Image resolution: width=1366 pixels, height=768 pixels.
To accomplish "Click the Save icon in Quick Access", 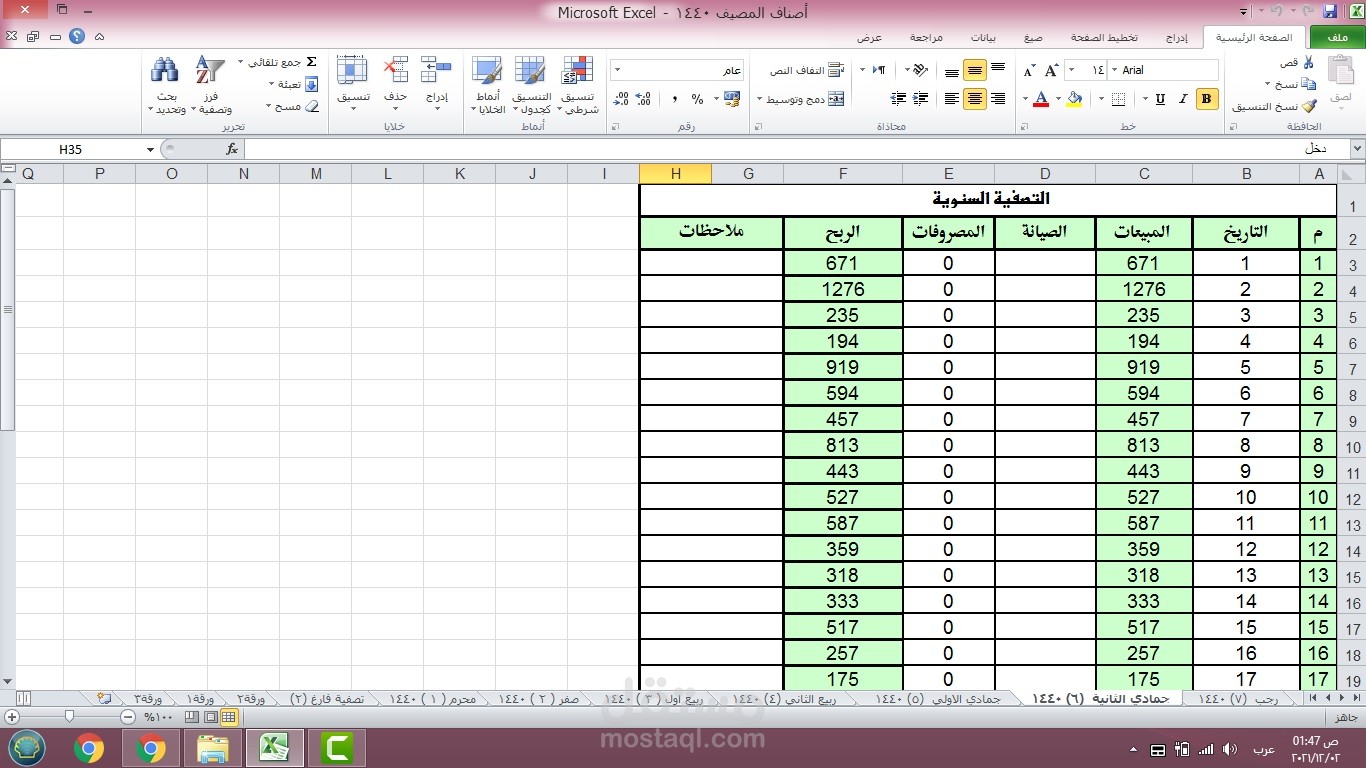I will (x=1330, y=11).
